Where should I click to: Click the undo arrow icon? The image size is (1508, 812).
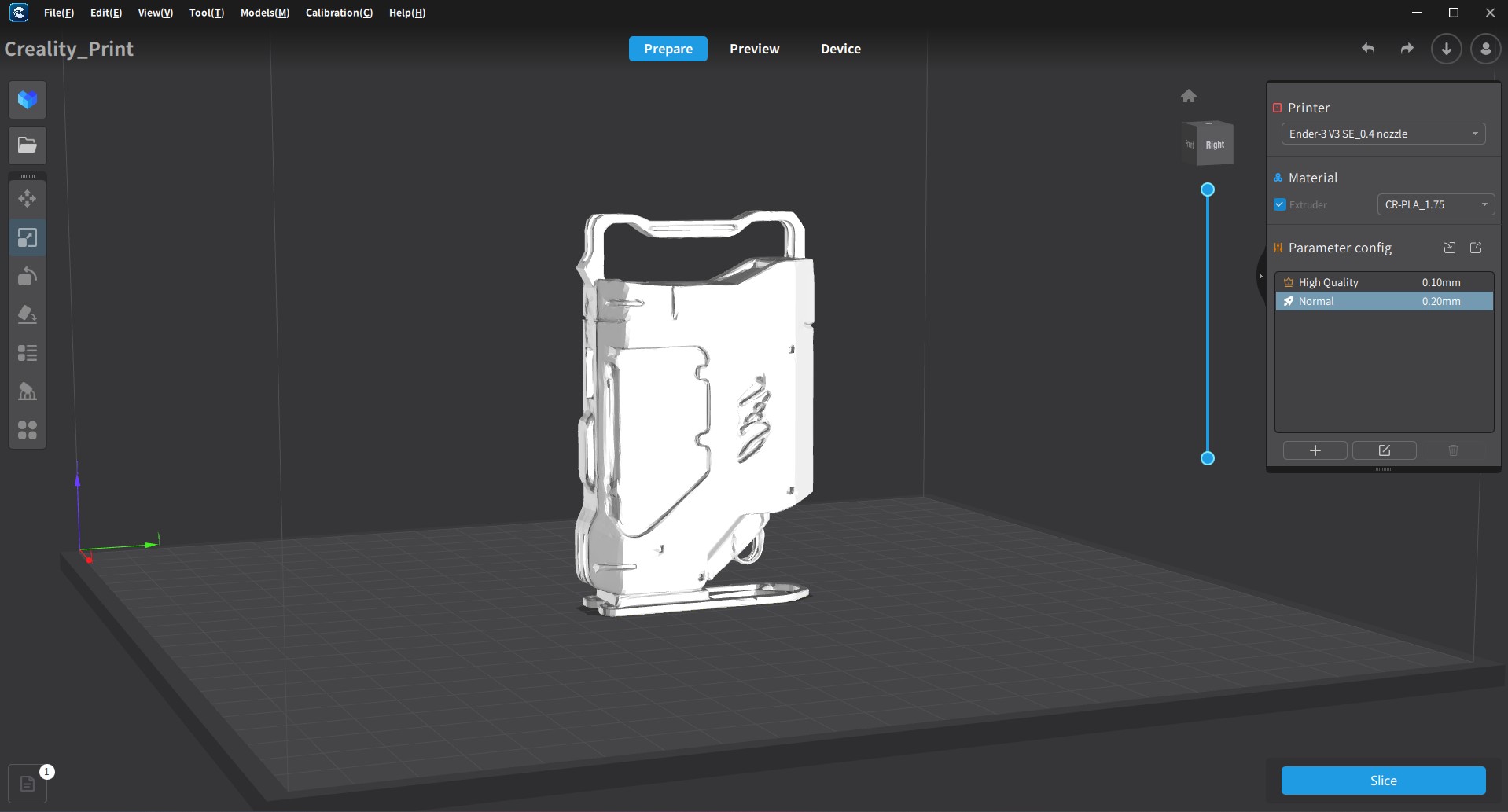[x=1368, y=49]
